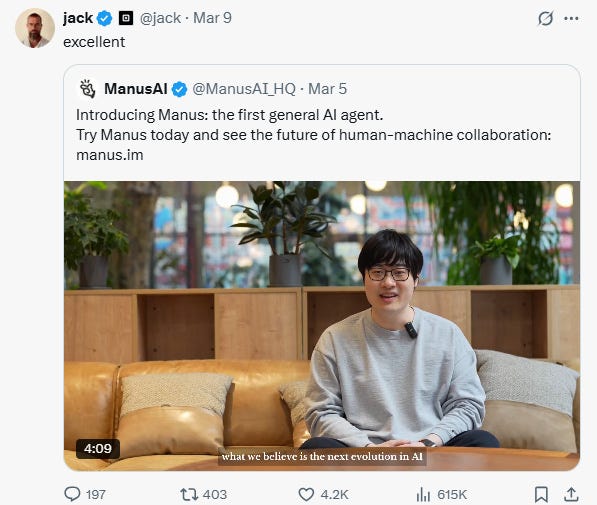
Task: Open the three-dot more options menu
Action: (x=571, y=18)
